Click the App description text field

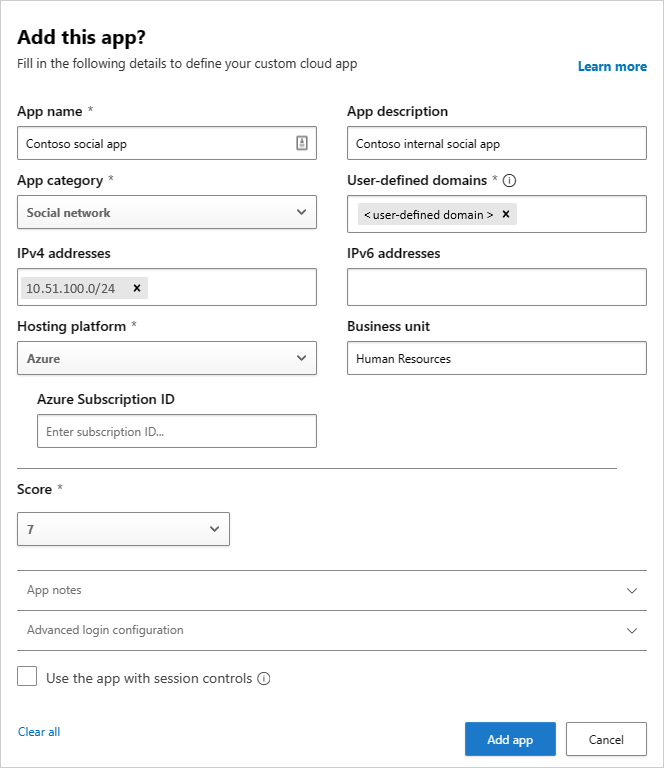point(497,143)
